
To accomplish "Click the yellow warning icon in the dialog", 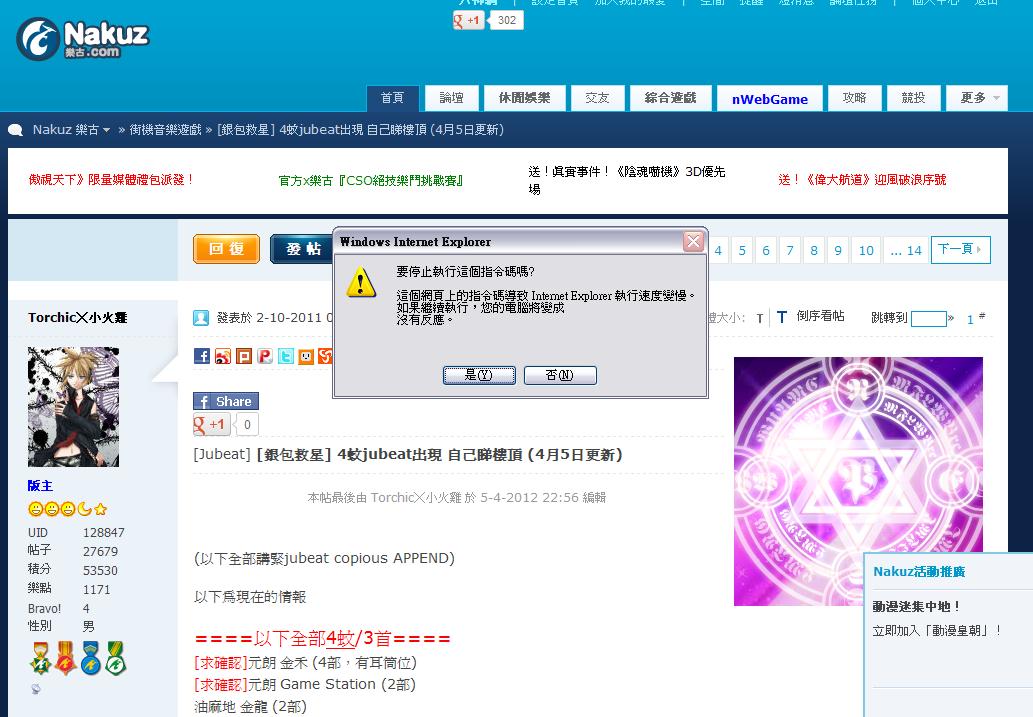I will (360, 282).
